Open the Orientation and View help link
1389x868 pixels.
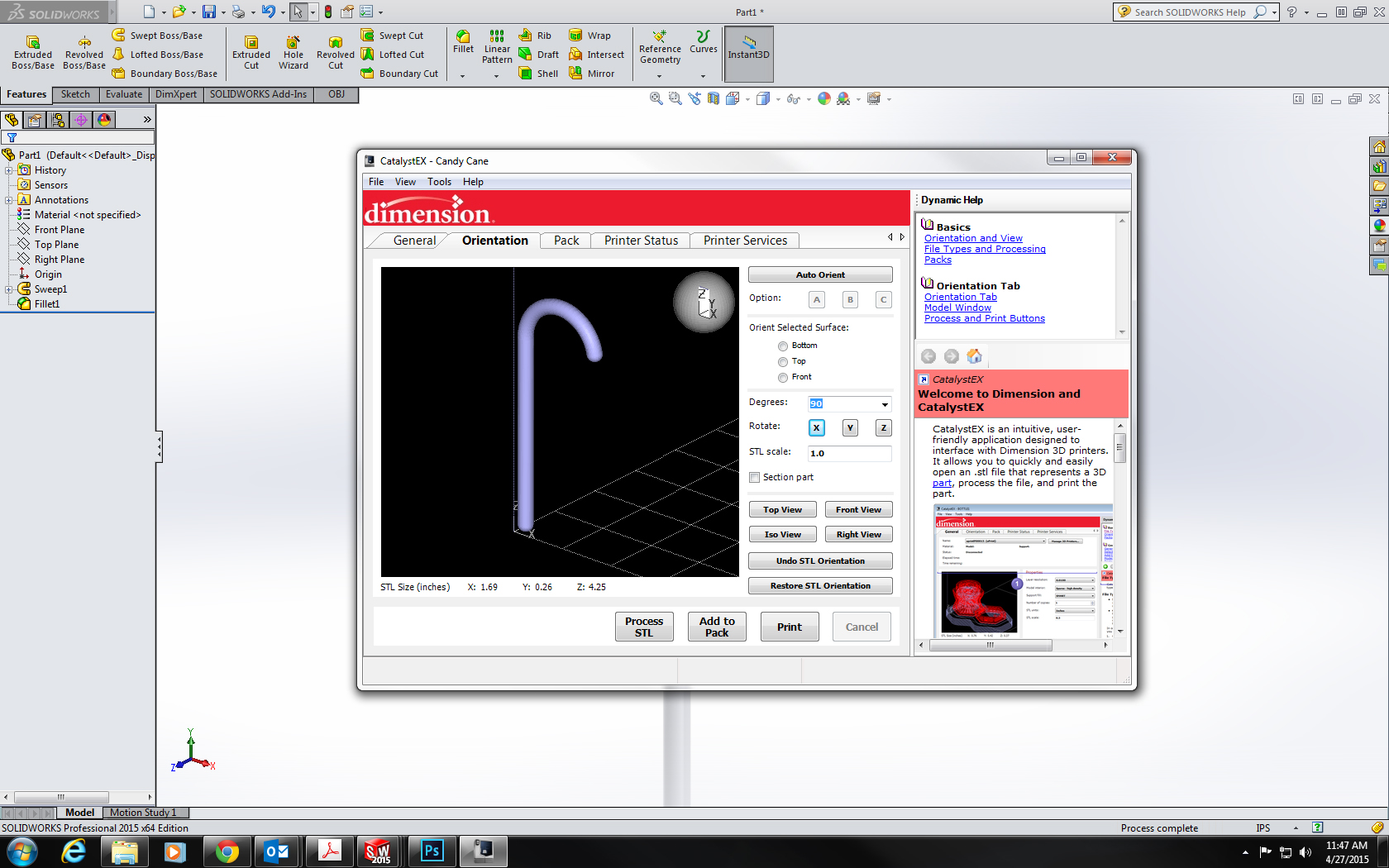(973, 238)
